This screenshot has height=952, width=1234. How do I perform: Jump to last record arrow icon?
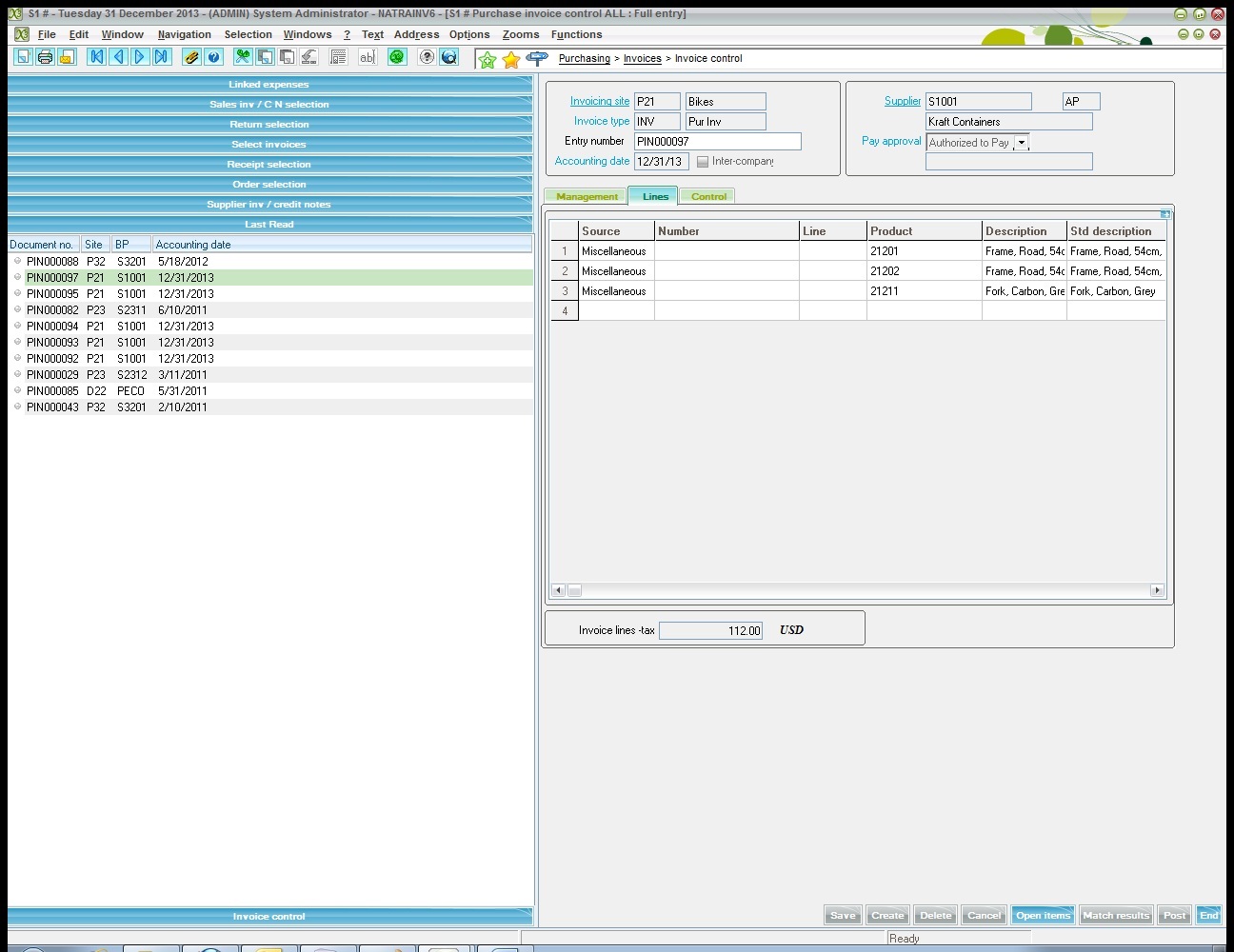[162, 57]
